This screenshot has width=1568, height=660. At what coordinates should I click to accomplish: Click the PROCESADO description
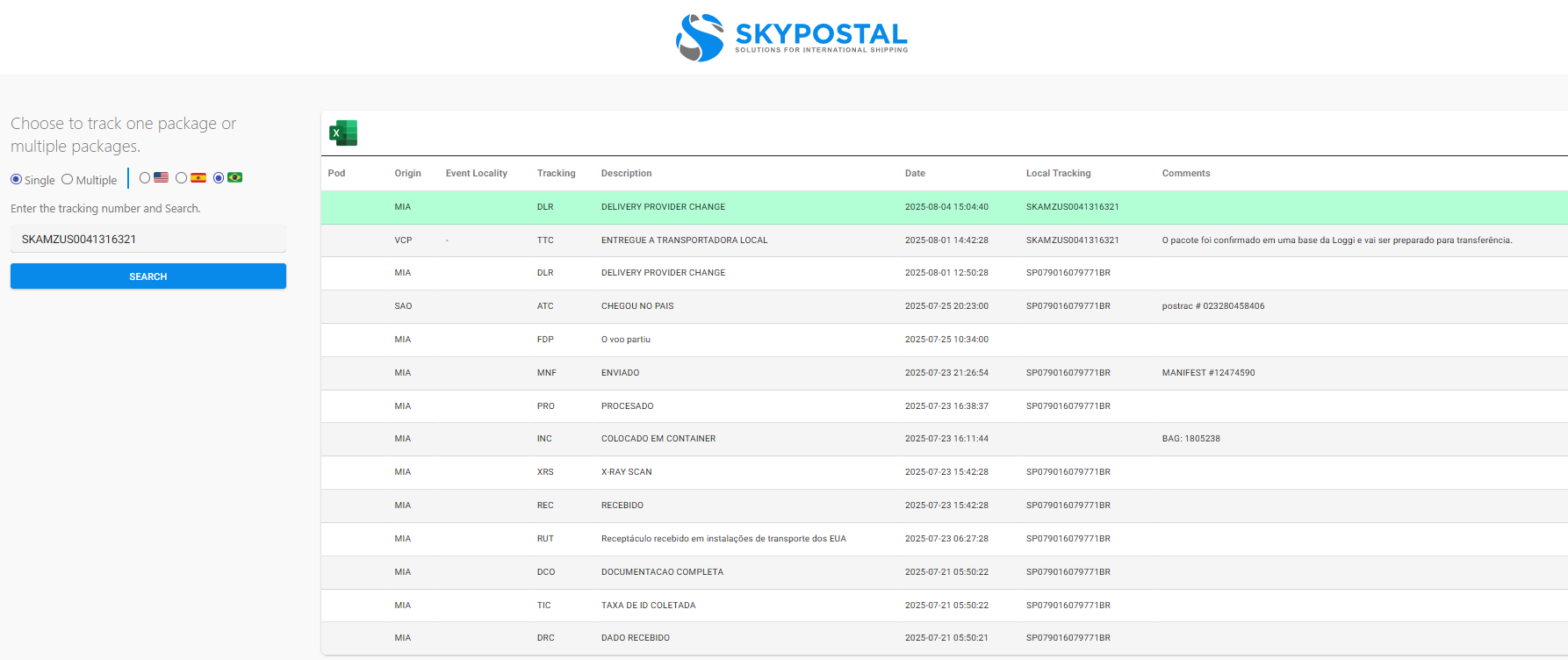tap(627, 406)
